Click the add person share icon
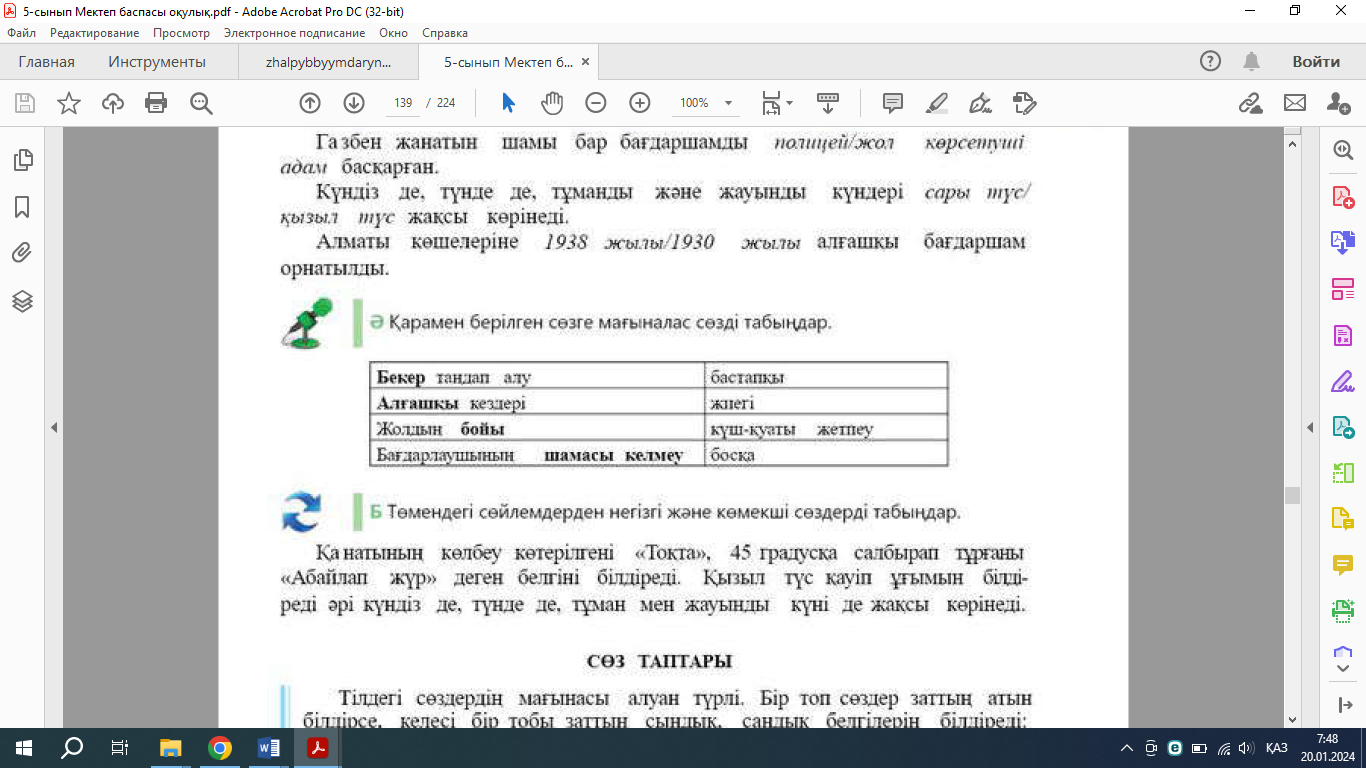The image size is (1366, 768). [1339, 103]
